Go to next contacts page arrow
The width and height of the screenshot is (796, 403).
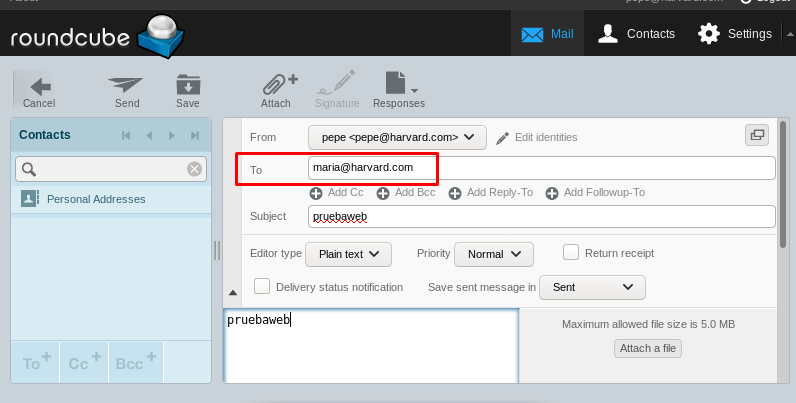[x=172, y=135]
